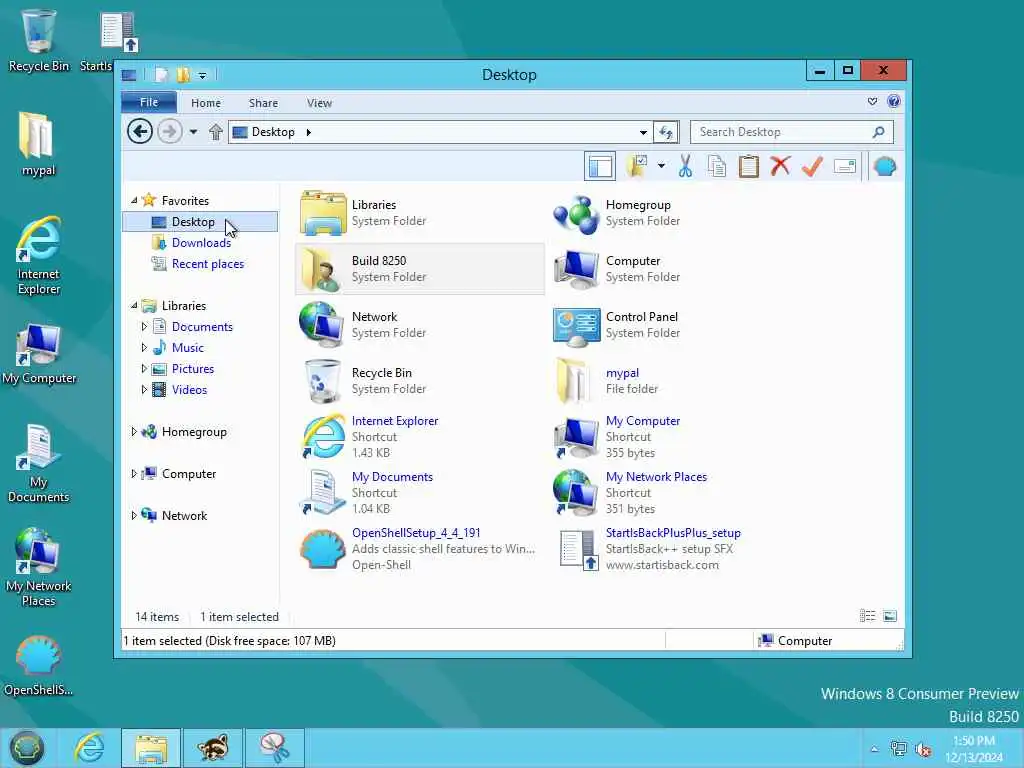Open address bar history dropdown

[643, 132]
